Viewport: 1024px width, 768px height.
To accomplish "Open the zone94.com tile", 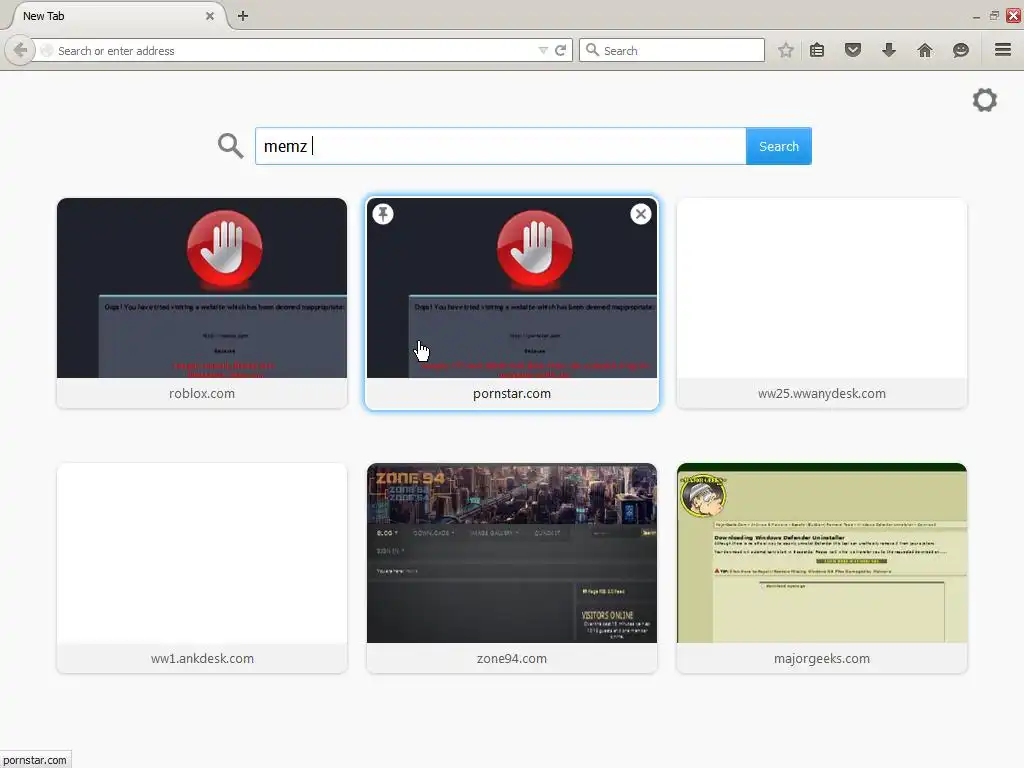I will 512,568.
